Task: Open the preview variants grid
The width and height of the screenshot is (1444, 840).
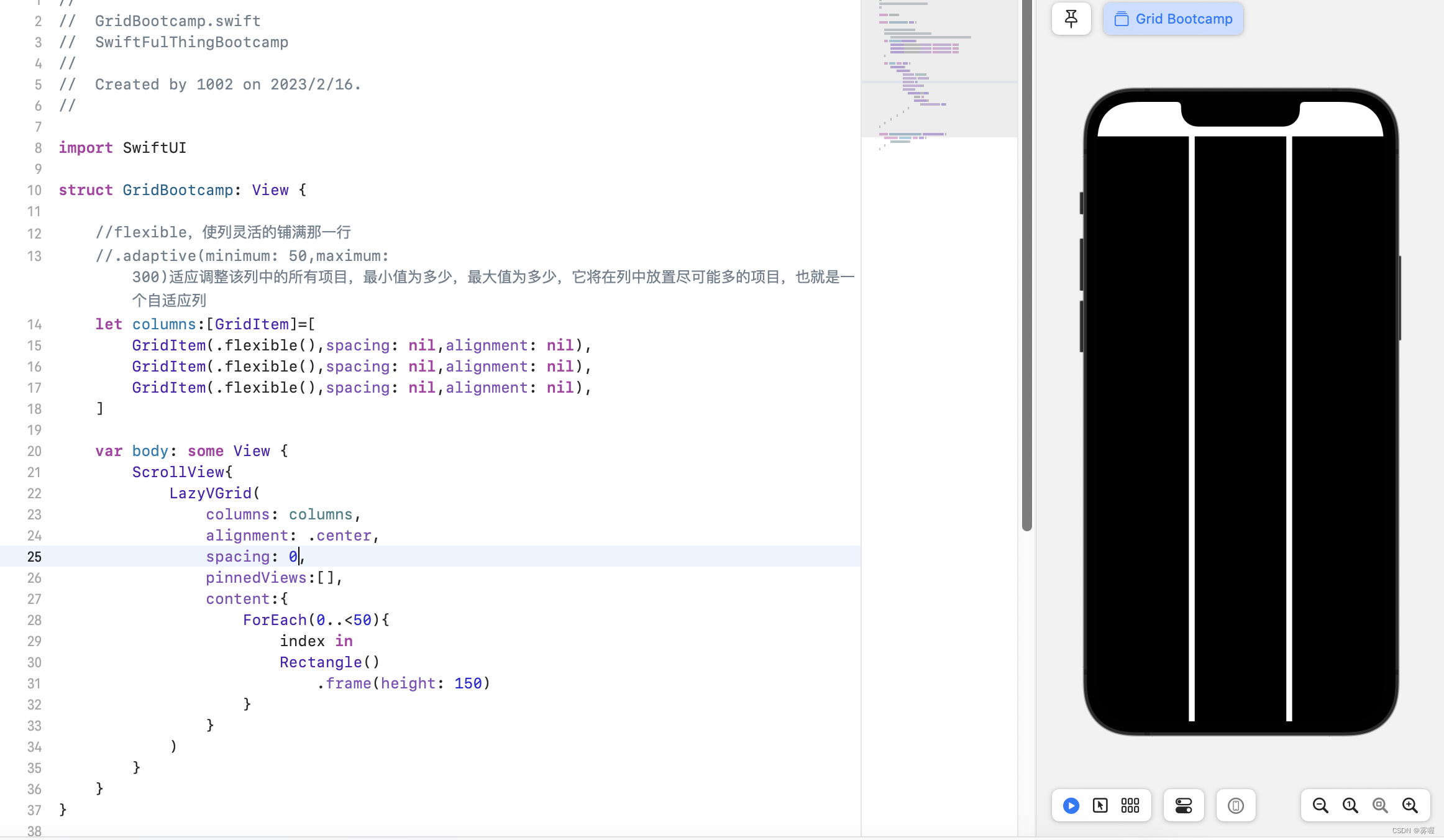Action: coord(1130,806)
